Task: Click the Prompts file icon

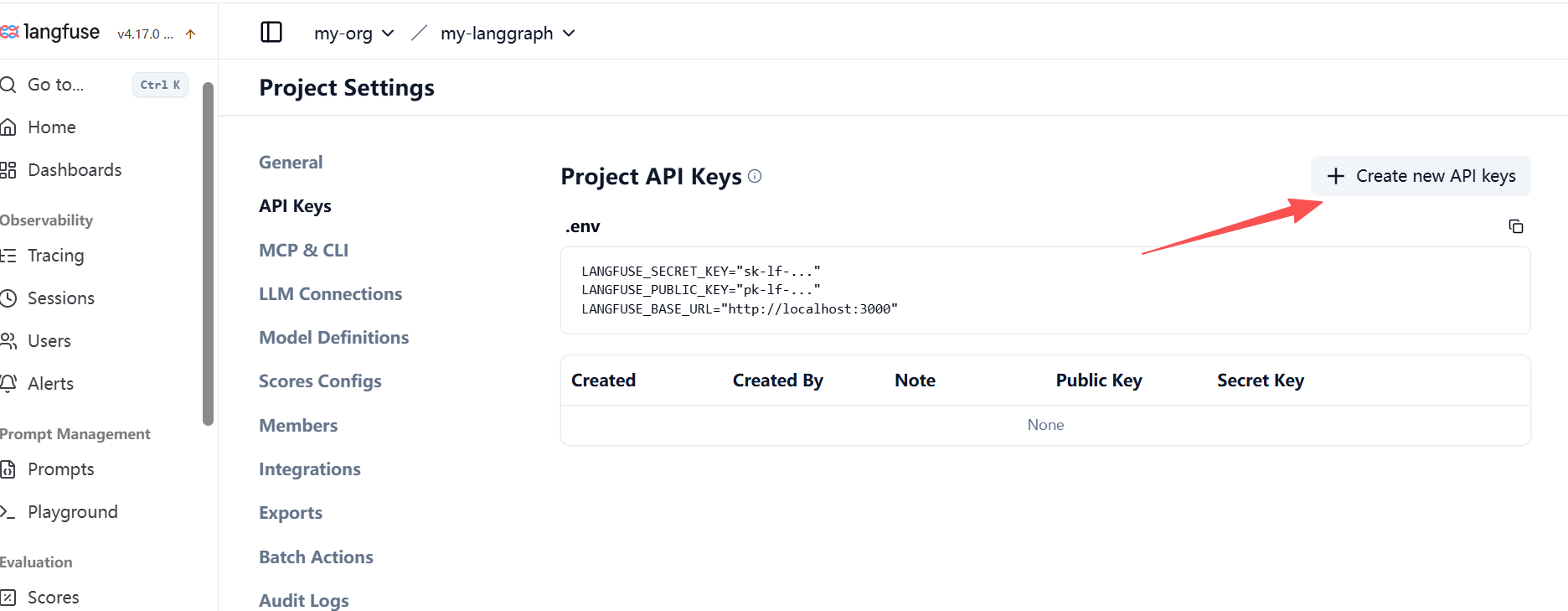Action: pos(8,469)
